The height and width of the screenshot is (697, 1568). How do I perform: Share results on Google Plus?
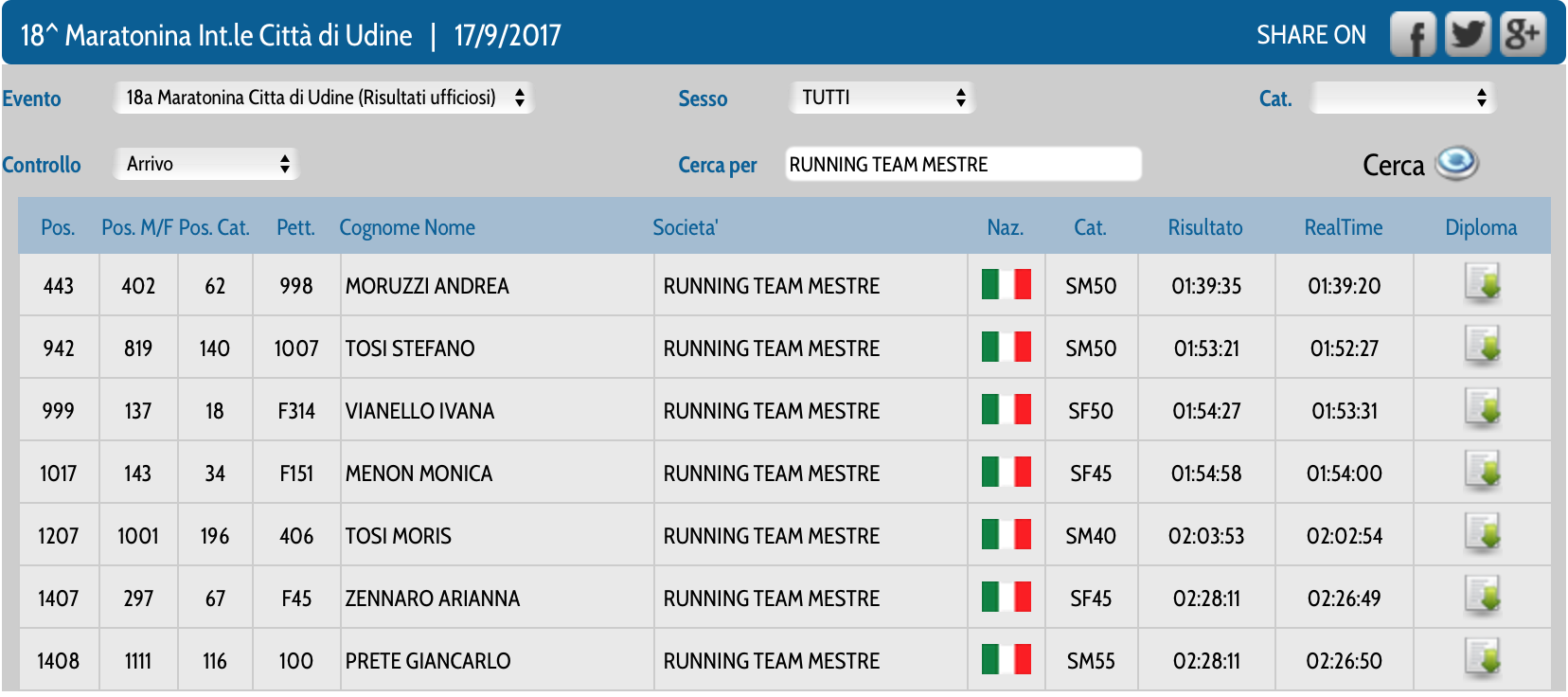[x=1523, y=35]
